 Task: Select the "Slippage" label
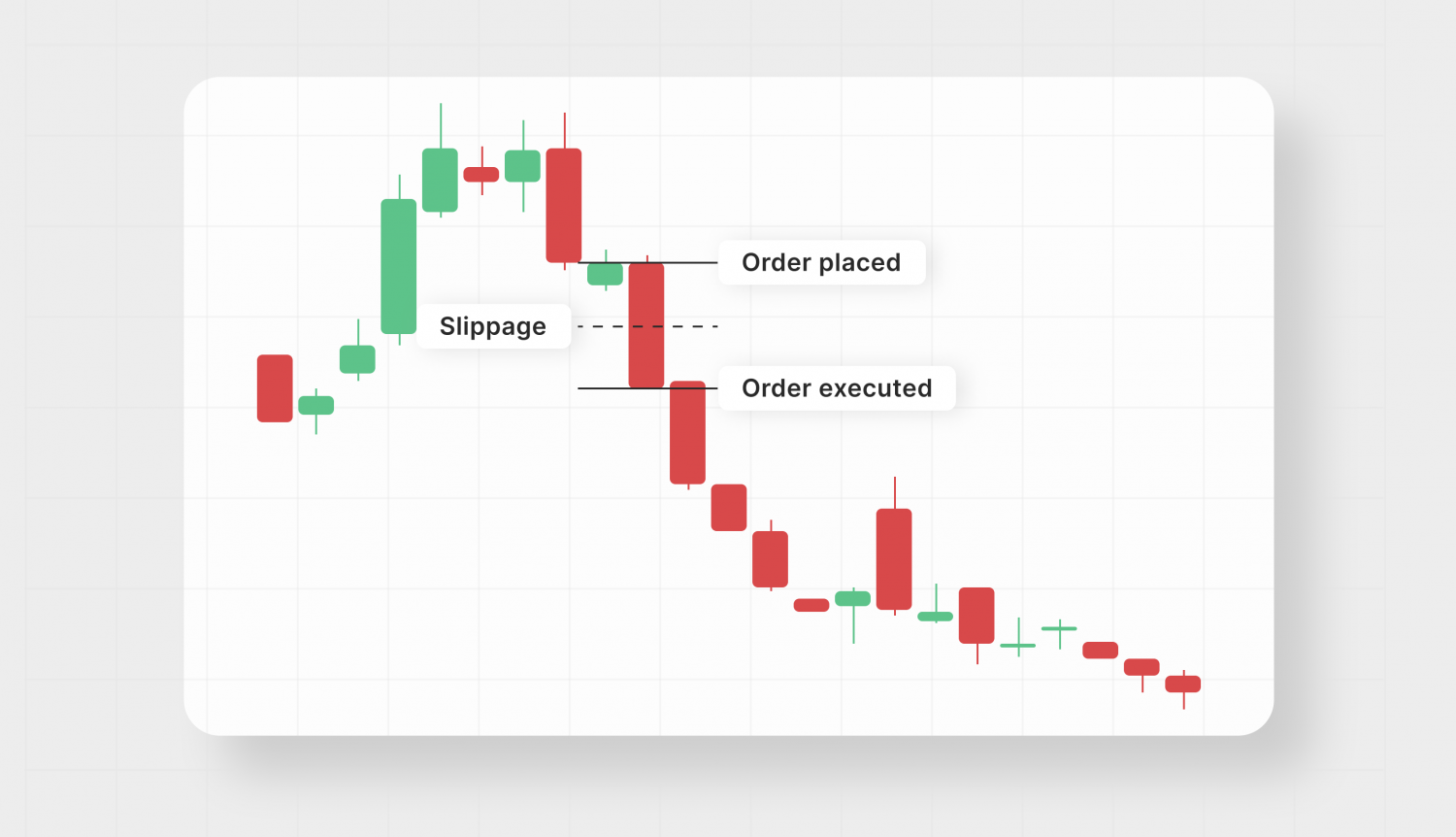tap(493, 326)
